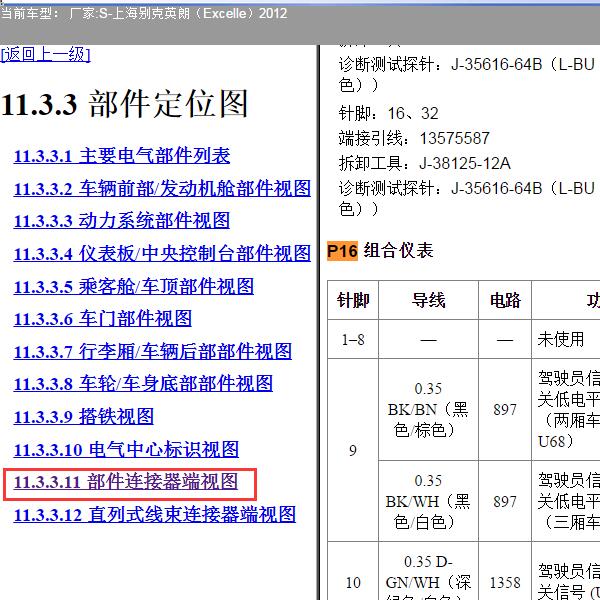Open 11.3.3.9 搭铁视图
The height and width of the screenshot is (600, 600).
[x=84, y=416]
